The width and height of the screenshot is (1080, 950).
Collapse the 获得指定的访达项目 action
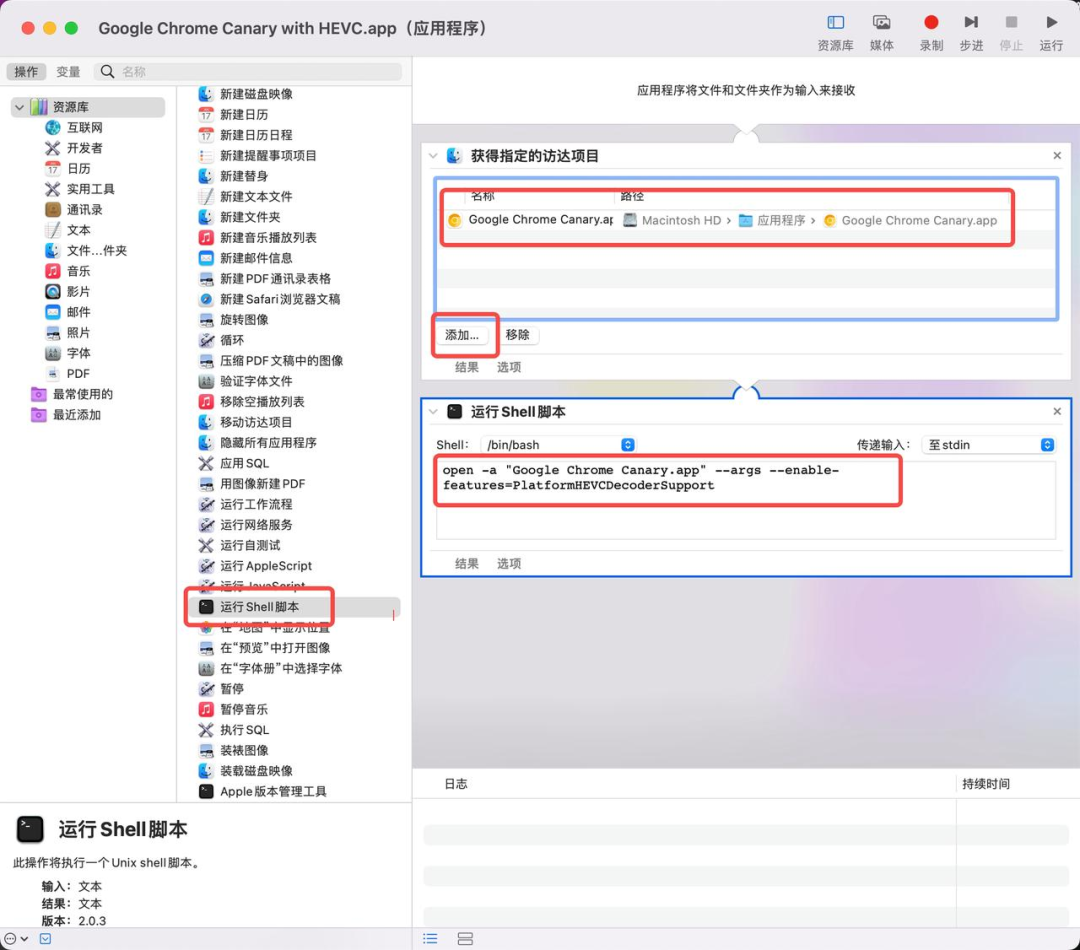[x=434, y=156]
